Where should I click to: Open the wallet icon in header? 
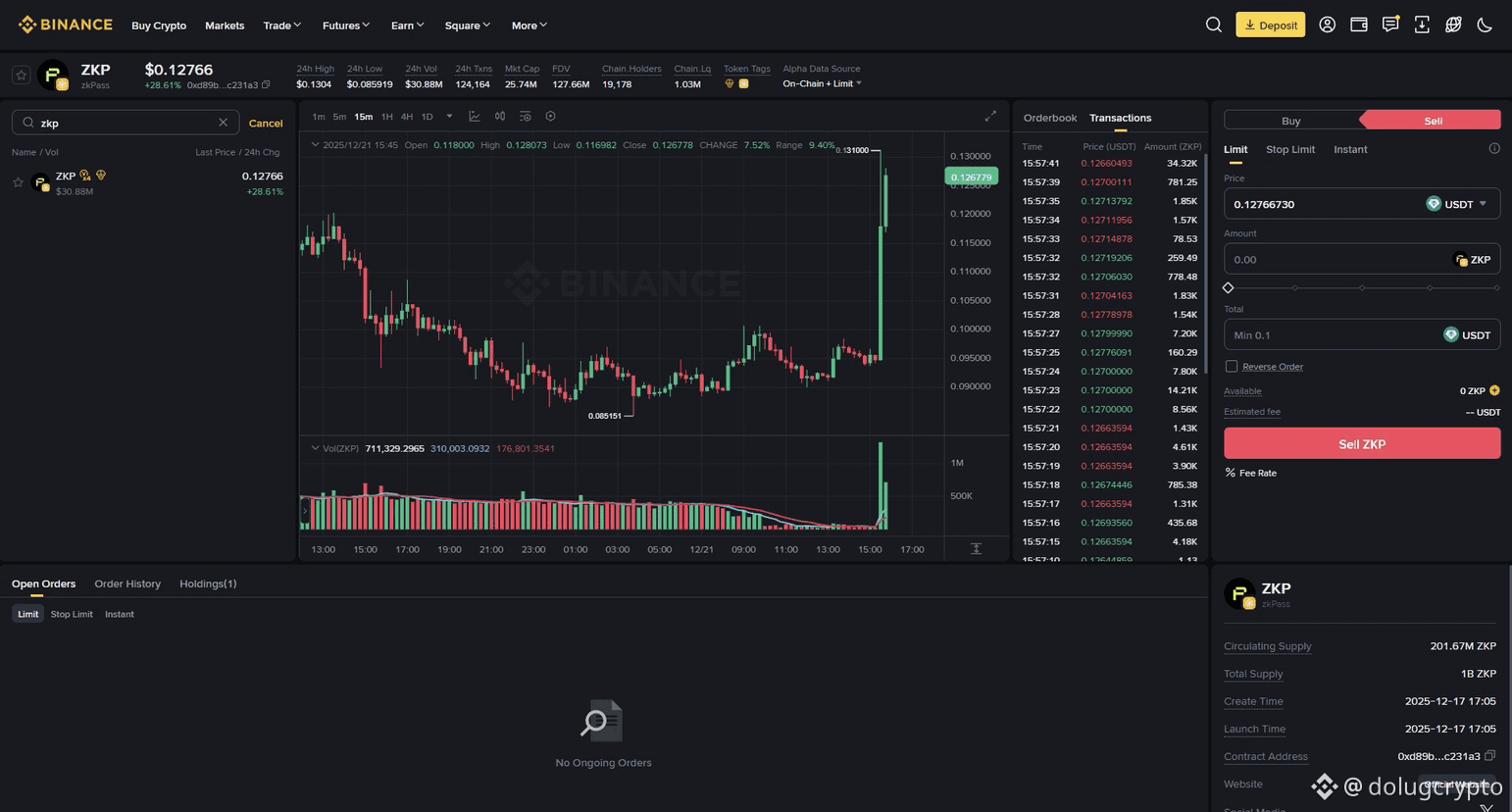tap(1359, 25)
